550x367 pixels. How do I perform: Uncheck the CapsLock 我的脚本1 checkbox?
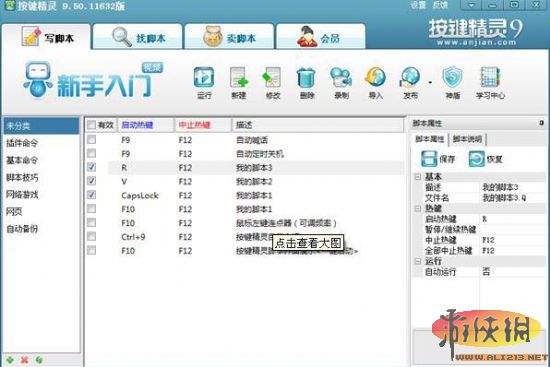point(92,195)
